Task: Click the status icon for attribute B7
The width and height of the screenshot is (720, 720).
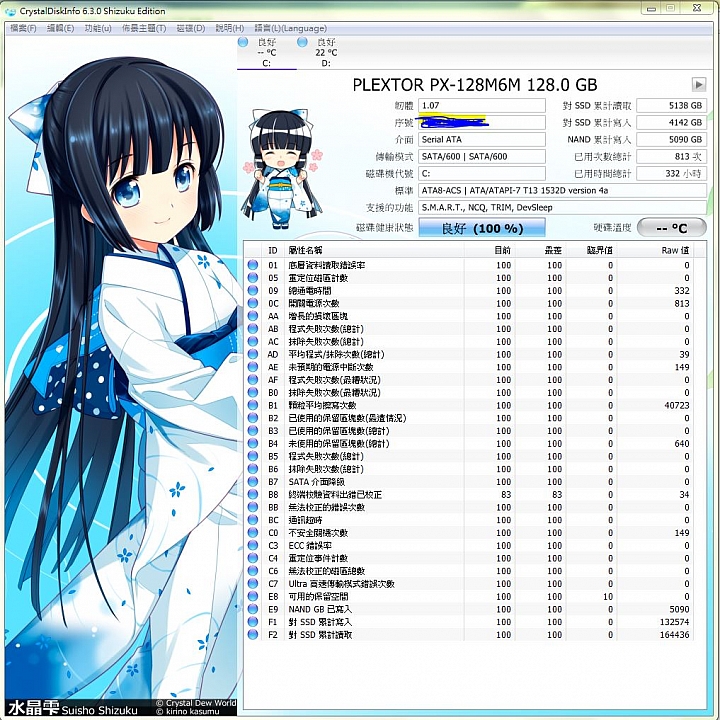Action: click(x=253, y=482)
